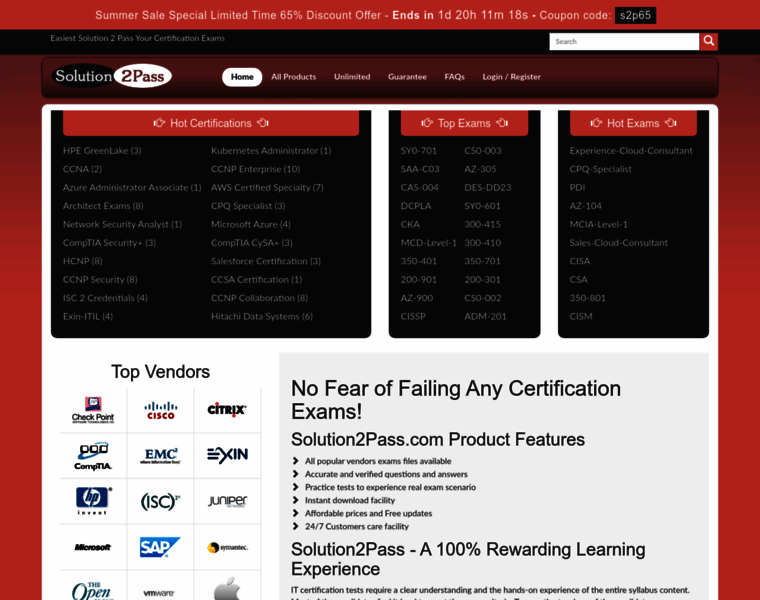This screenshot has height=600, width=760.
Task: Open PDI hot exam link
Action: click(577, 188)
